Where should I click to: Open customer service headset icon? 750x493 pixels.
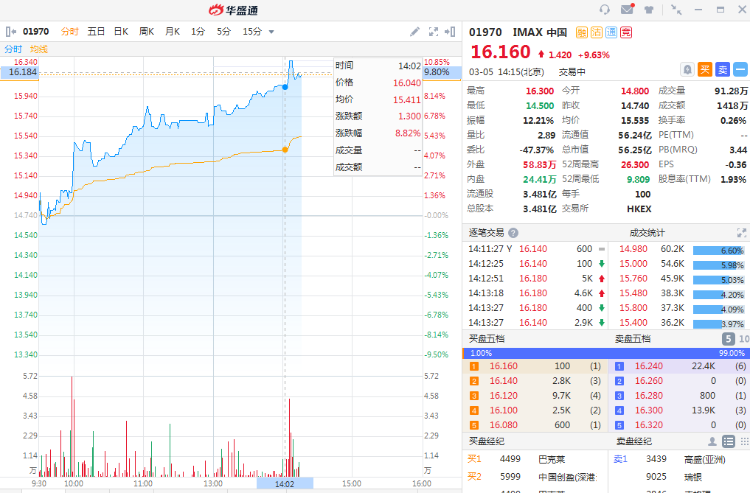click(605, 10)
